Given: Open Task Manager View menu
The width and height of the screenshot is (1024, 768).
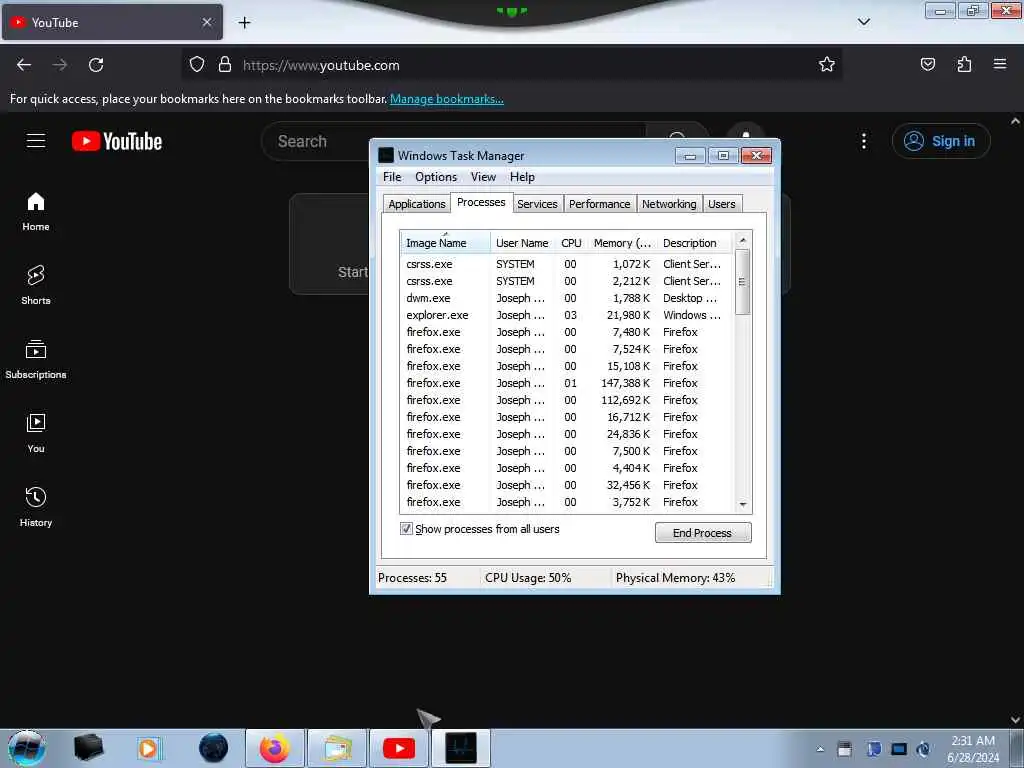Looking at the screenshot, I should coord(483,177).
